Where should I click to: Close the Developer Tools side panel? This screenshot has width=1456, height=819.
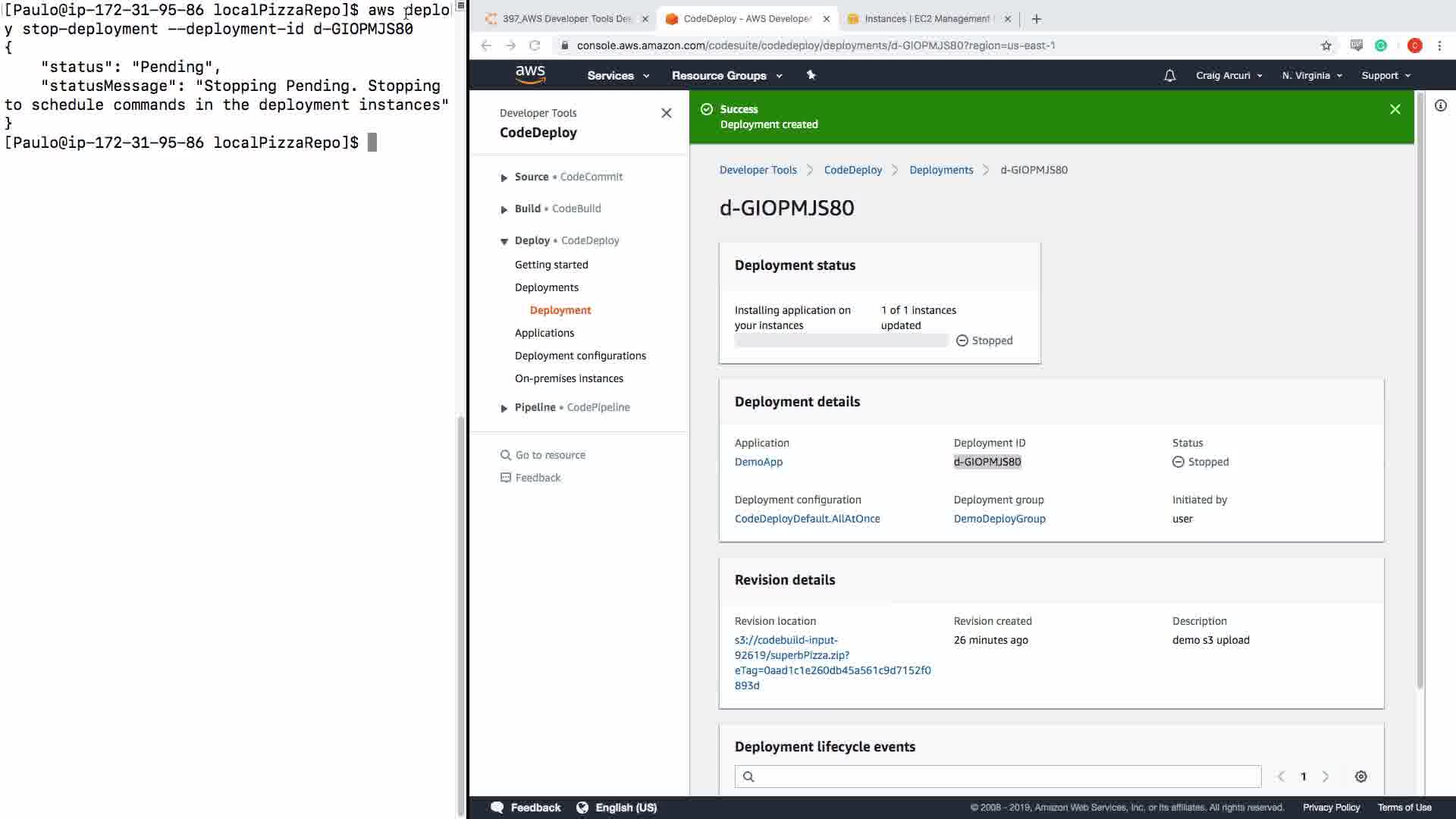[666, 113]
